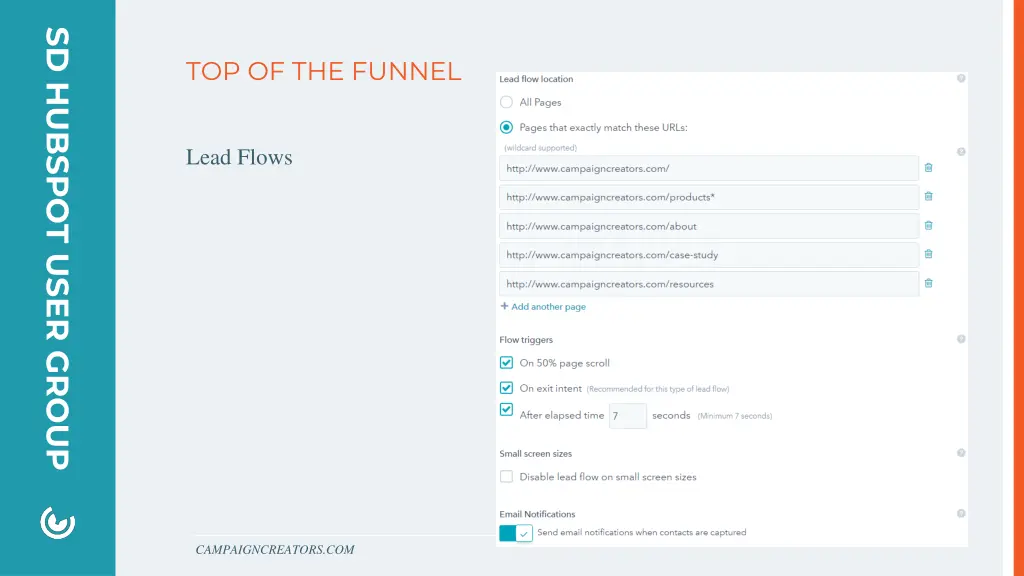Remove the products* URL with its trash icon
This screenshot has height=576, width=1024.
(x=928, y=197)
